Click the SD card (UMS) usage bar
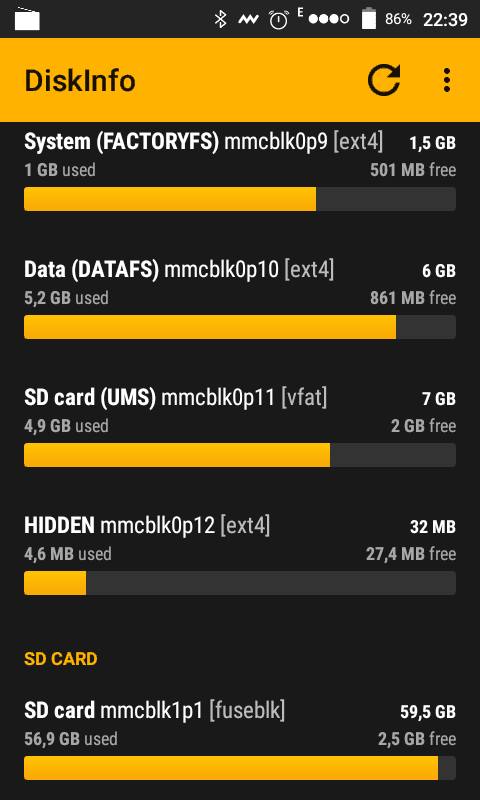Viewport: 480px width, 800px height. click(240, 455)
